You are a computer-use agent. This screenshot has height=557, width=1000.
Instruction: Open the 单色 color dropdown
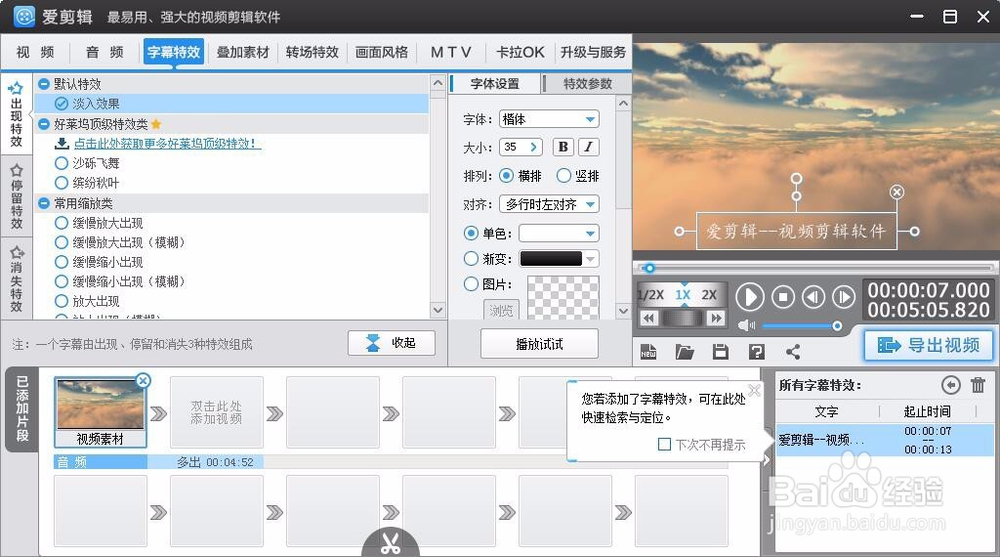(559, 234)
